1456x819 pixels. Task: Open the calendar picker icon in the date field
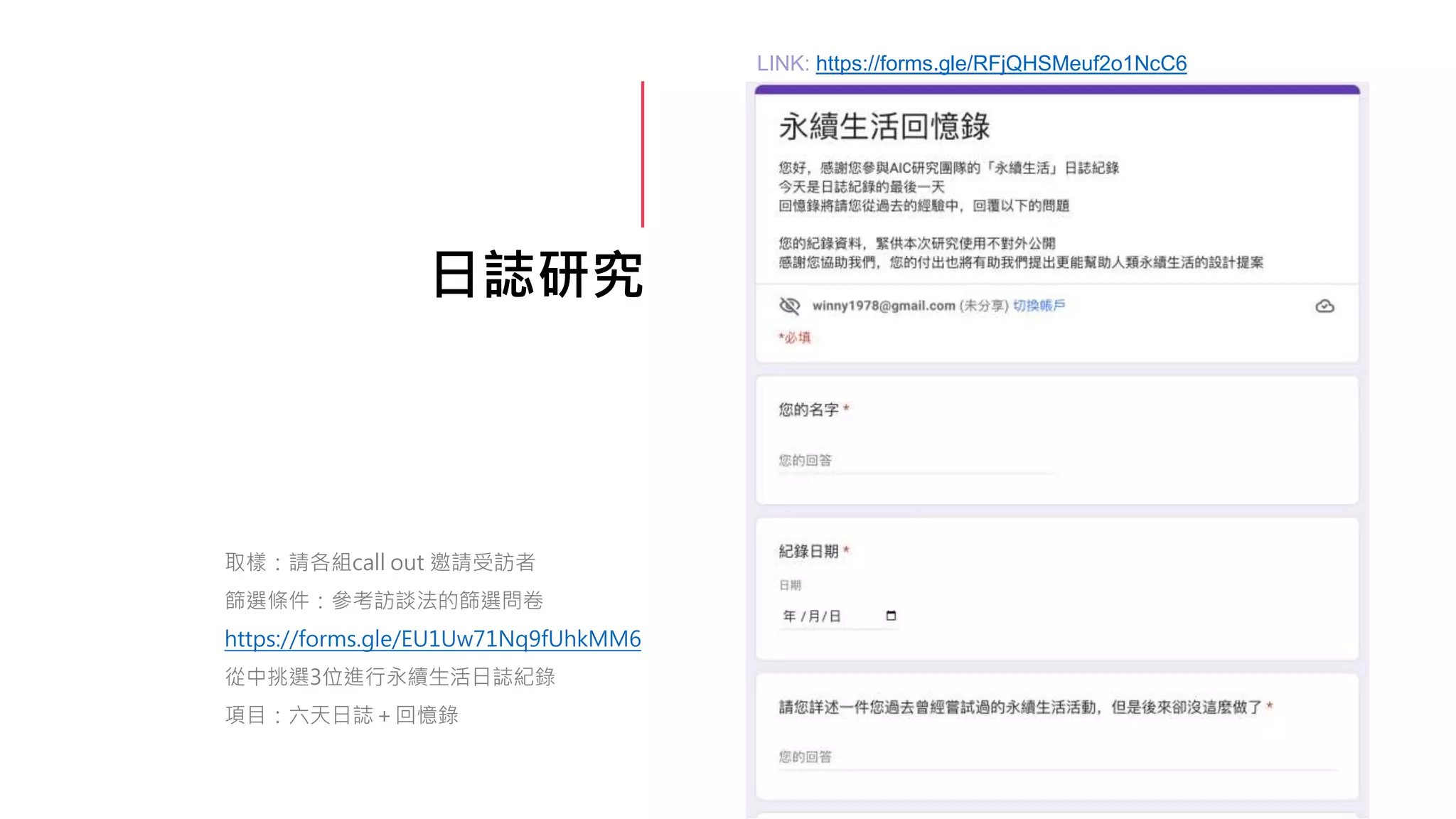[x=891, y=616]
